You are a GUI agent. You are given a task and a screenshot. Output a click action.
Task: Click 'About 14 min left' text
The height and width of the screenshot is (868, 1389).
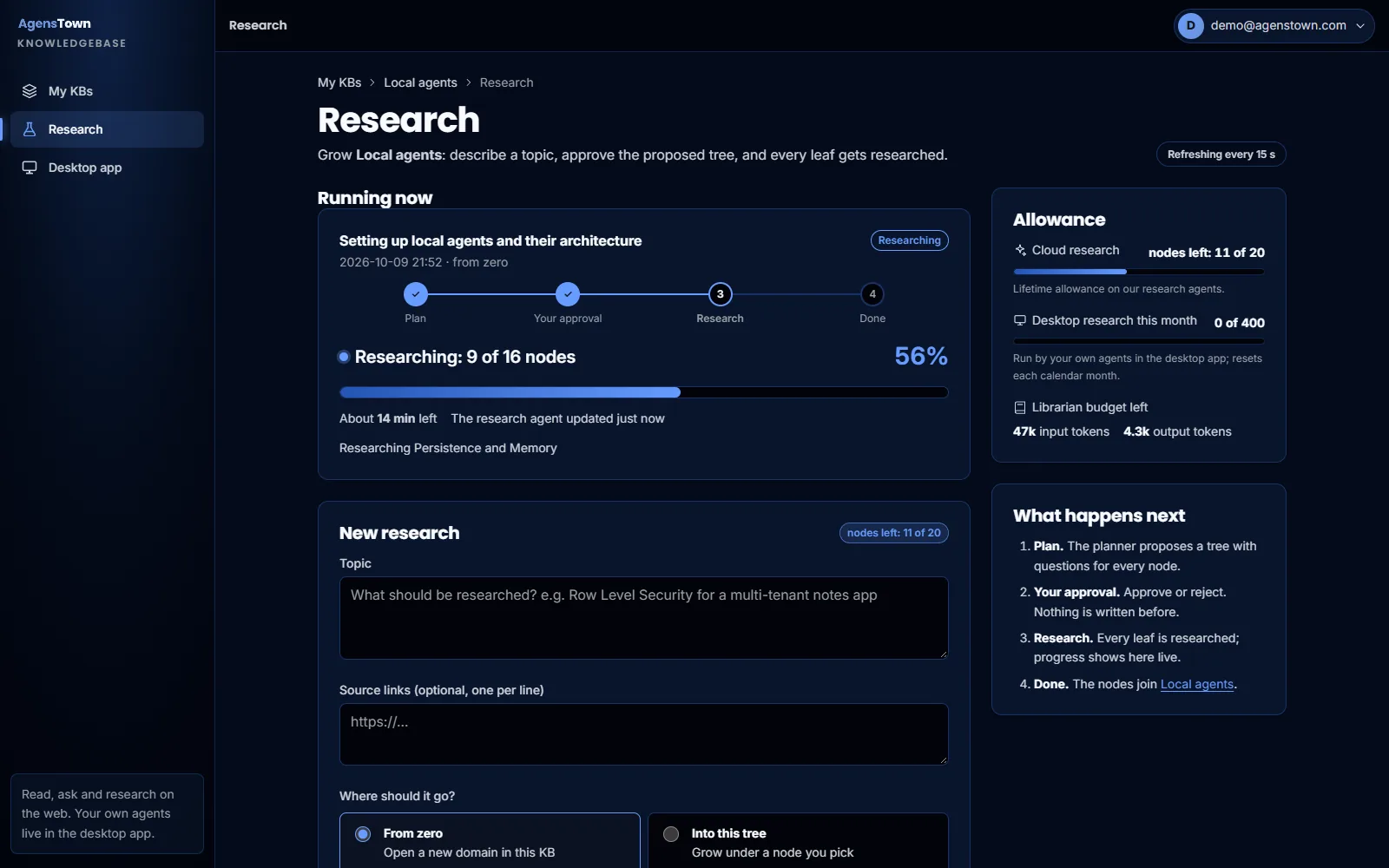(x=388, y=418)
